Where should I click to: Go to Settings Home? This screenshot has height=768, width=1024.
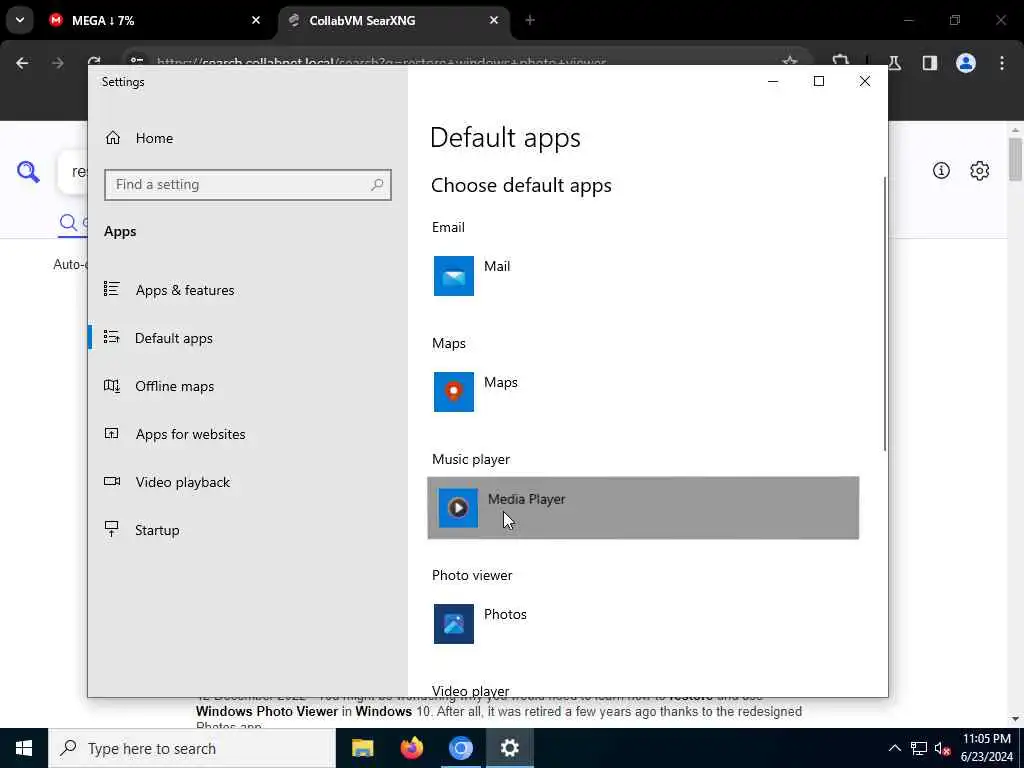pyautogui.click(x=139, y=138)
